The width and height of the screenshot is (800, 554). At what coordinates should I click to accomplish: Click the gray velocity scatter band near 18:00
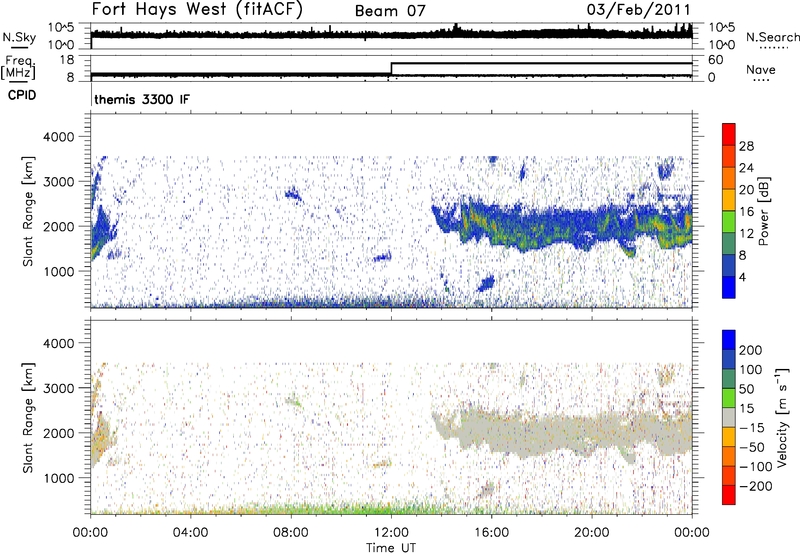click(542, 433)
